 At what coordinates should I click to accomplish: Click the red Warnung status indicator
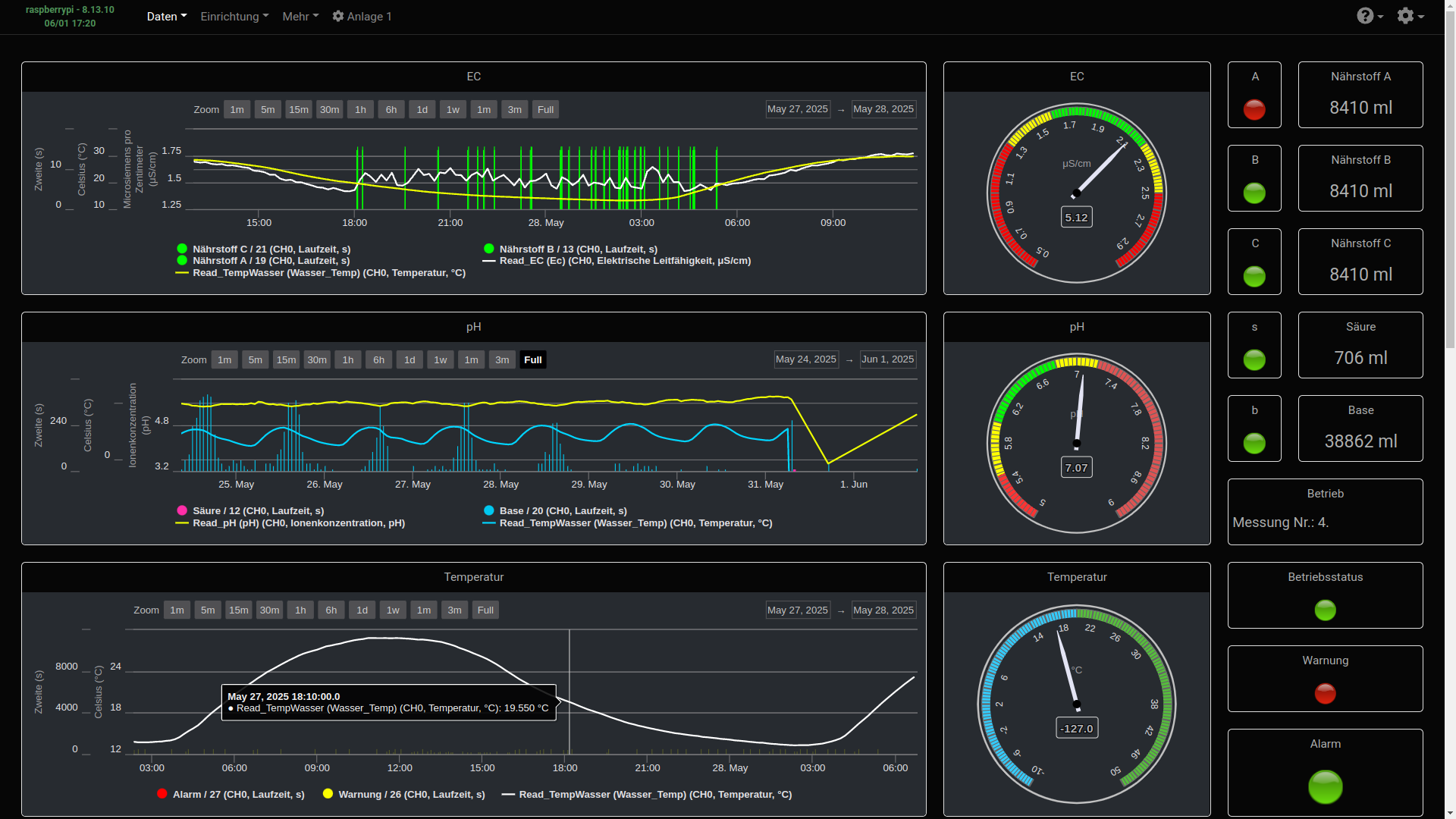[1325, 693]
